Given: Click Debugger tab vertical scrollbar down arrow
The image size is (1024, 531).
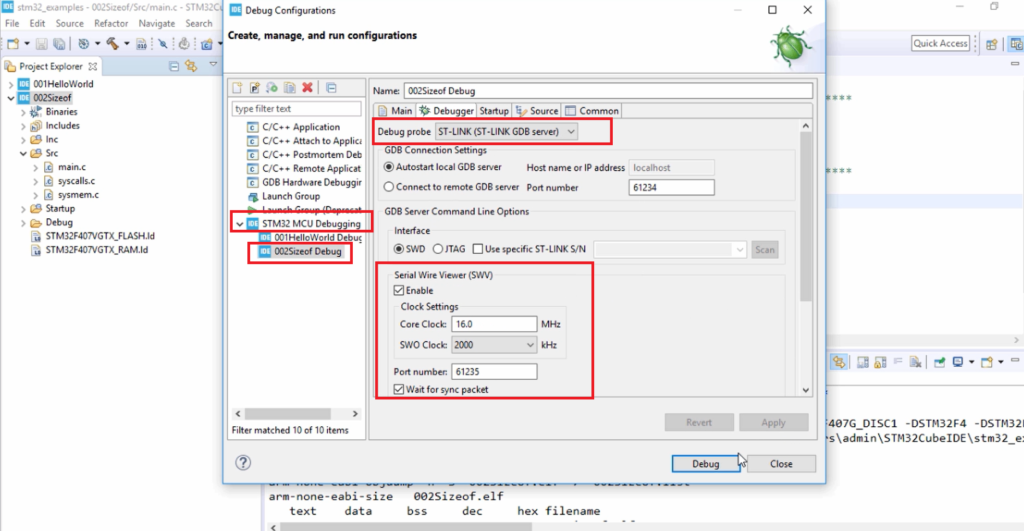Looking at the screenshot, I should coord(805,390).
